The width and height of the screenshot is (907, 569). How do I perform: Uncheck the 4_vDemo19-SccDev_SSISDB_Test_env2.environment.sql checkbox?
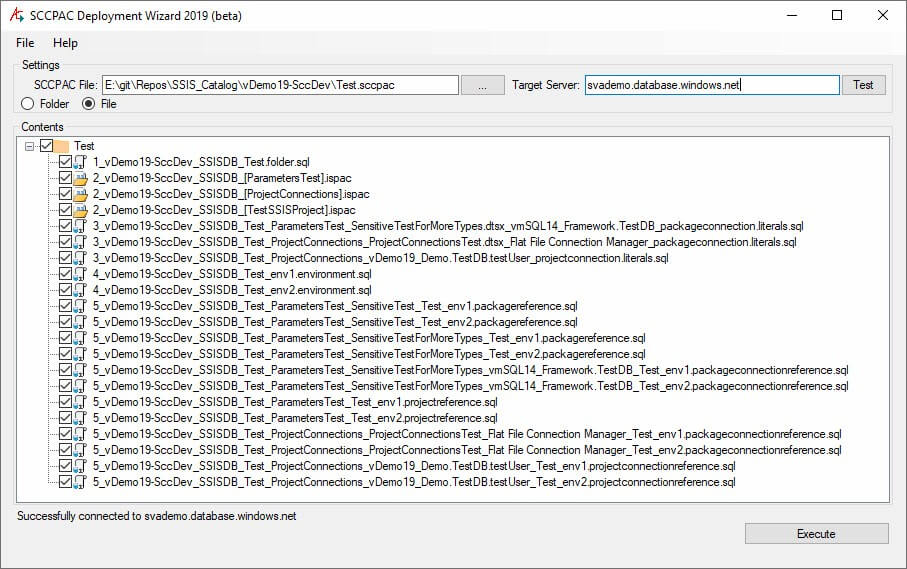65,290
